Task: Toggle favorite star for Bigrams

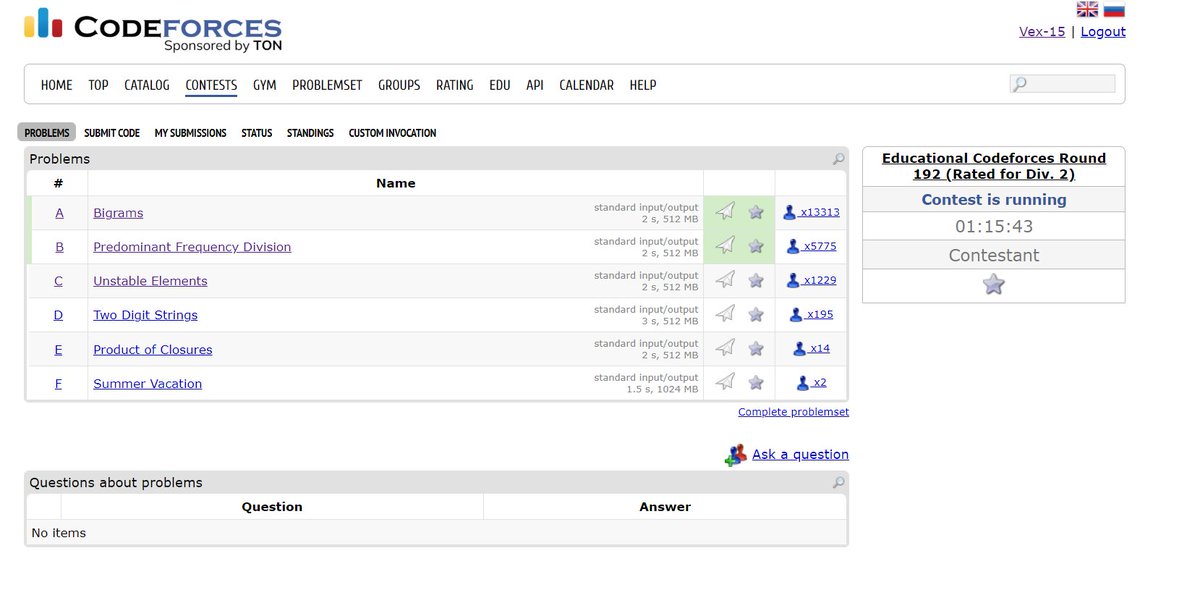Action: (756, 212)
